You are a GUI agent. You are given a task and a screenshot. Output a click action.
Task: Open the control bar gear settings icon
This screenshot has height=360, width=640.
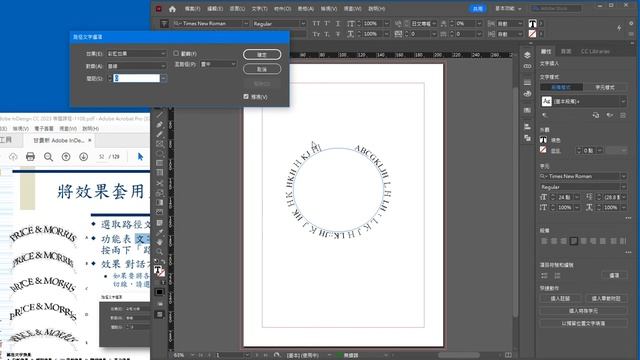(631, 23)
